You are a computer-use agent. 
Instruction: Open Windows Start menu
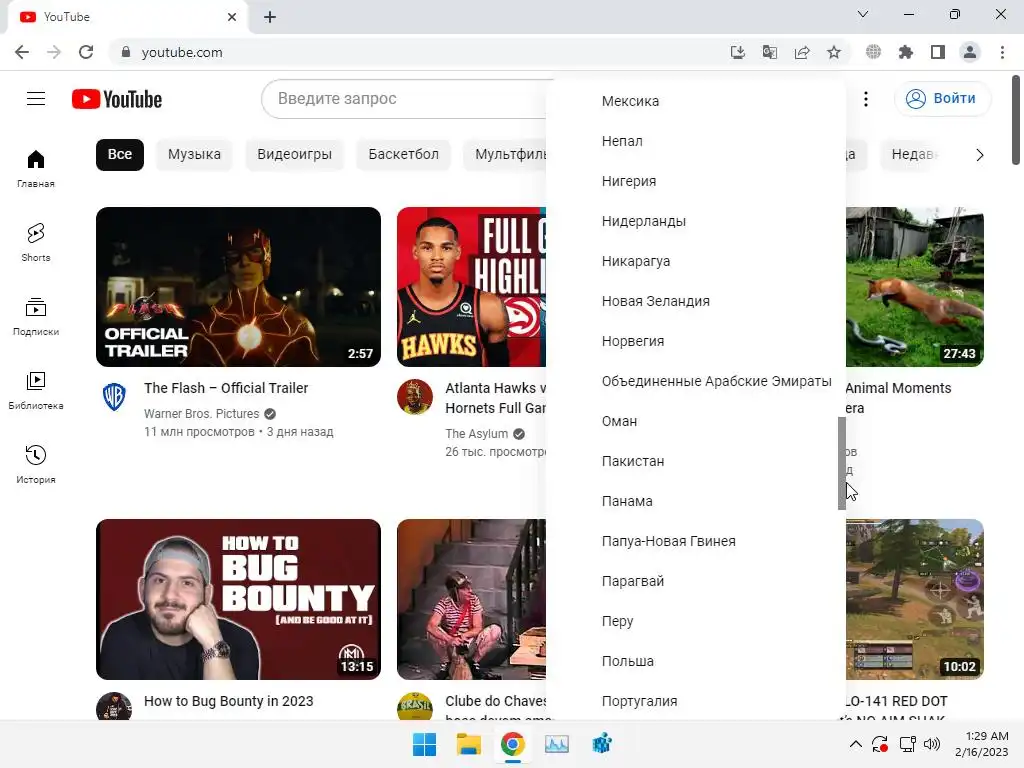(424, 744)
